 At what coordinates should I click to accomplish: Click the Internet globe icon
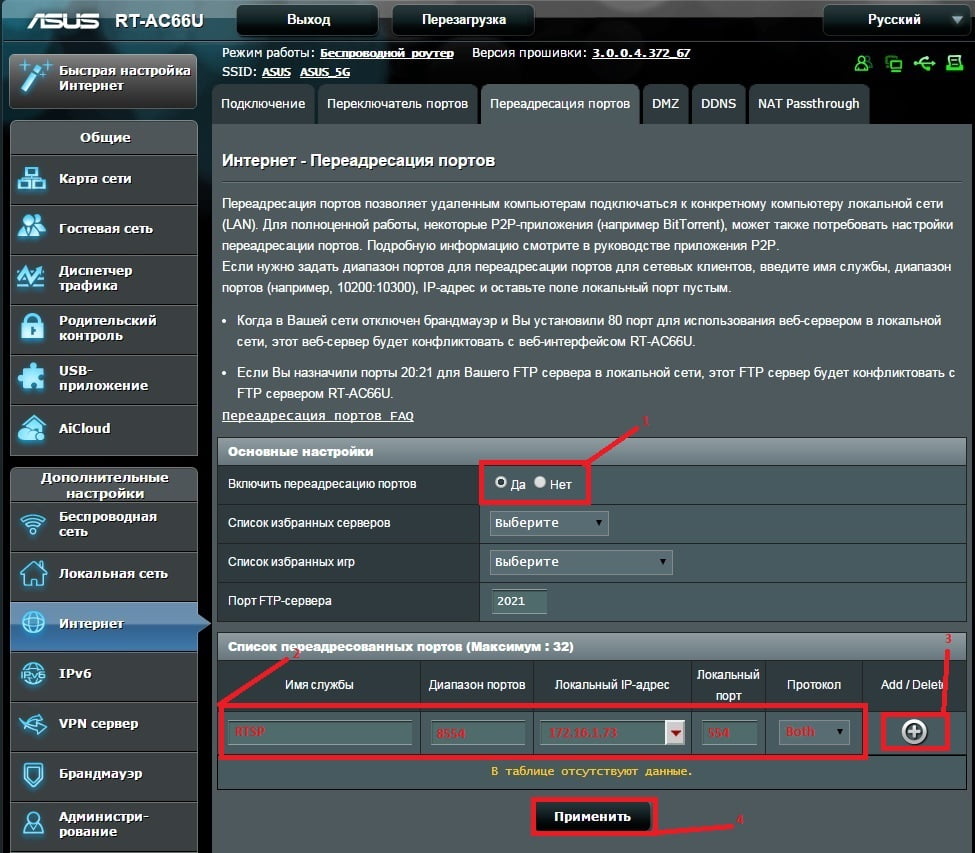[33, 622]
